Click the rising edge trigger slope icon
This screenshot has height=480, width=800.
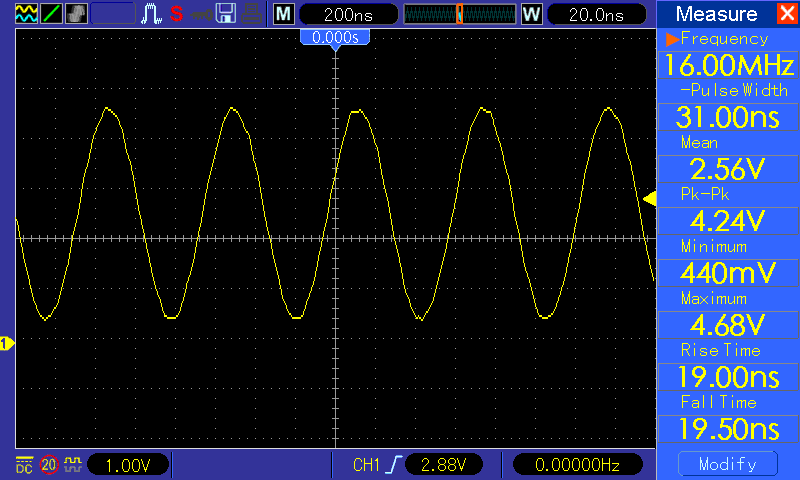tap(394, 465)
